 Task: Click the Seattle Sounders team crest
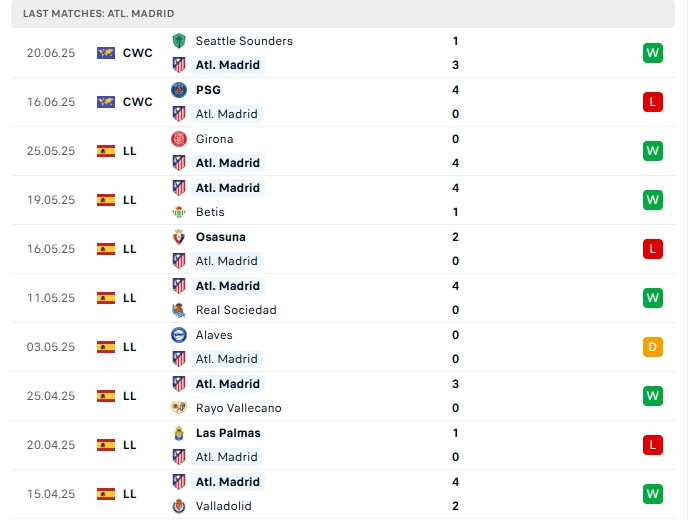179,41
